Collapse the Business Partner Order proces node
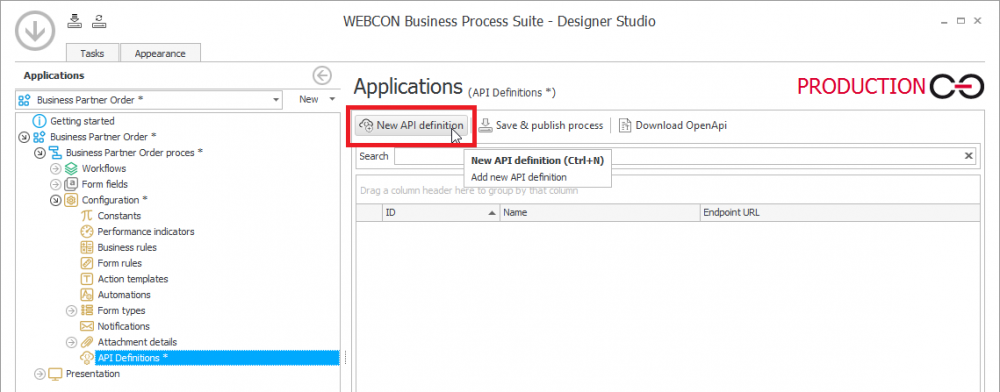This screenshot has width=1000, height=392. (x=40, y=153)
